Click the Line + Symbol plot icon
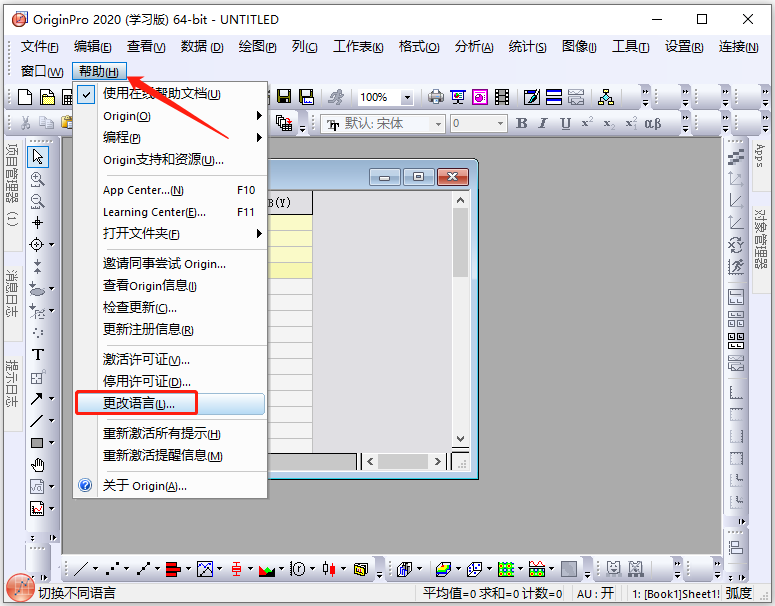 [143, 569]
